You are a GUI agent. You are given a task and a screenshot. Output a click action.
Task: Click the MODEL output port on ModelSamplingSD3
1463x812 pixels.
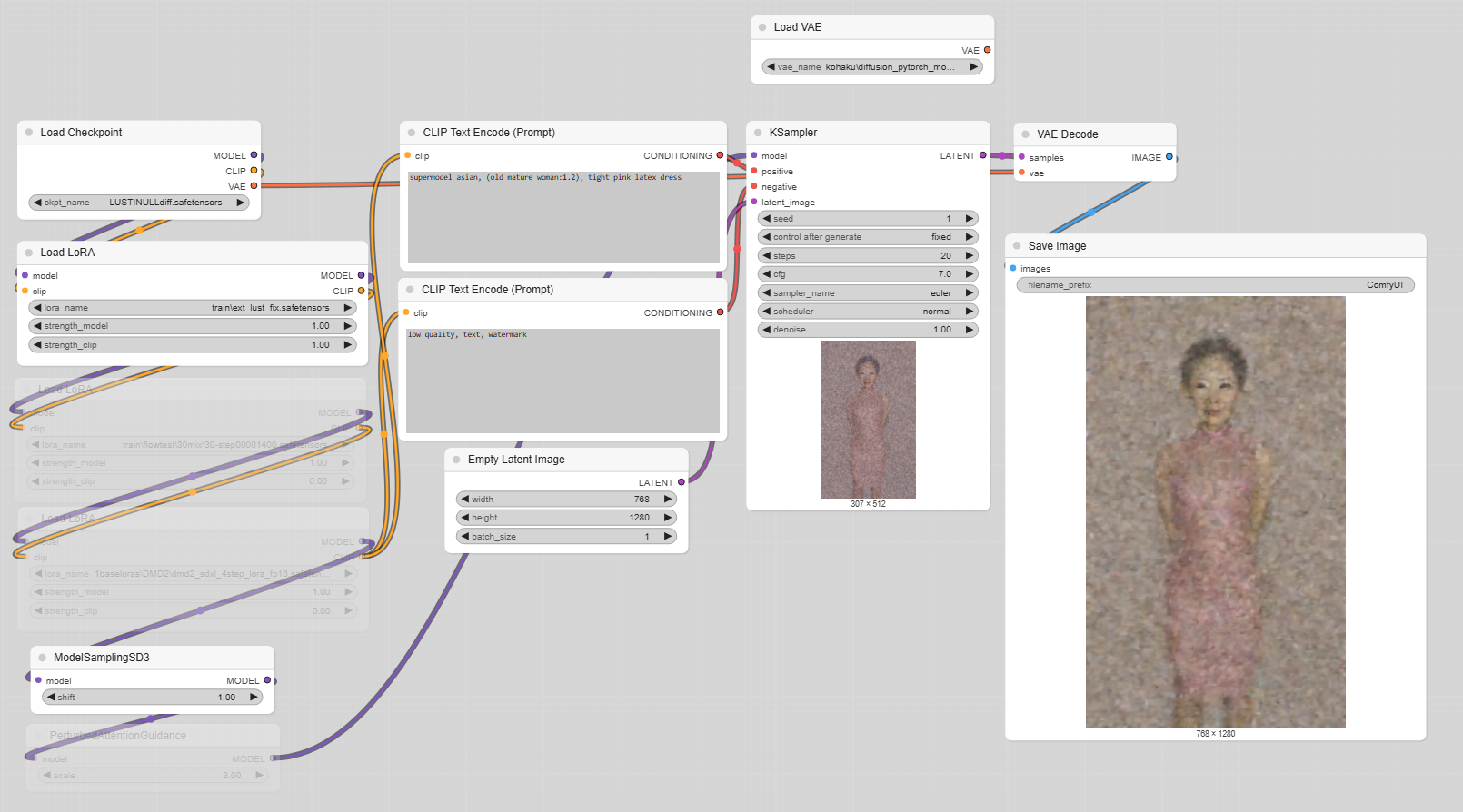(267, 680)
